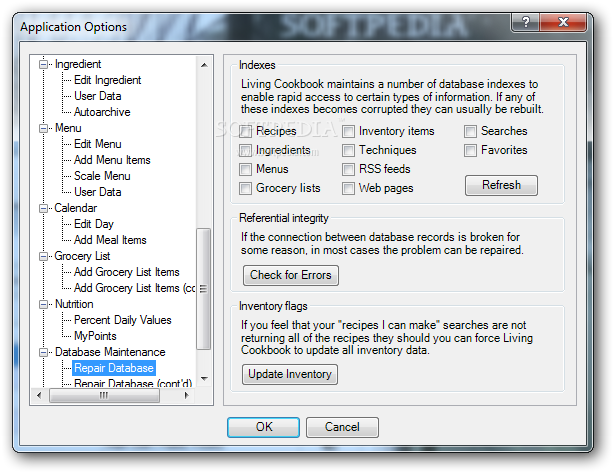
Task: Click the vertical scrollbar thumb in tree
Action: click(204, 289)
